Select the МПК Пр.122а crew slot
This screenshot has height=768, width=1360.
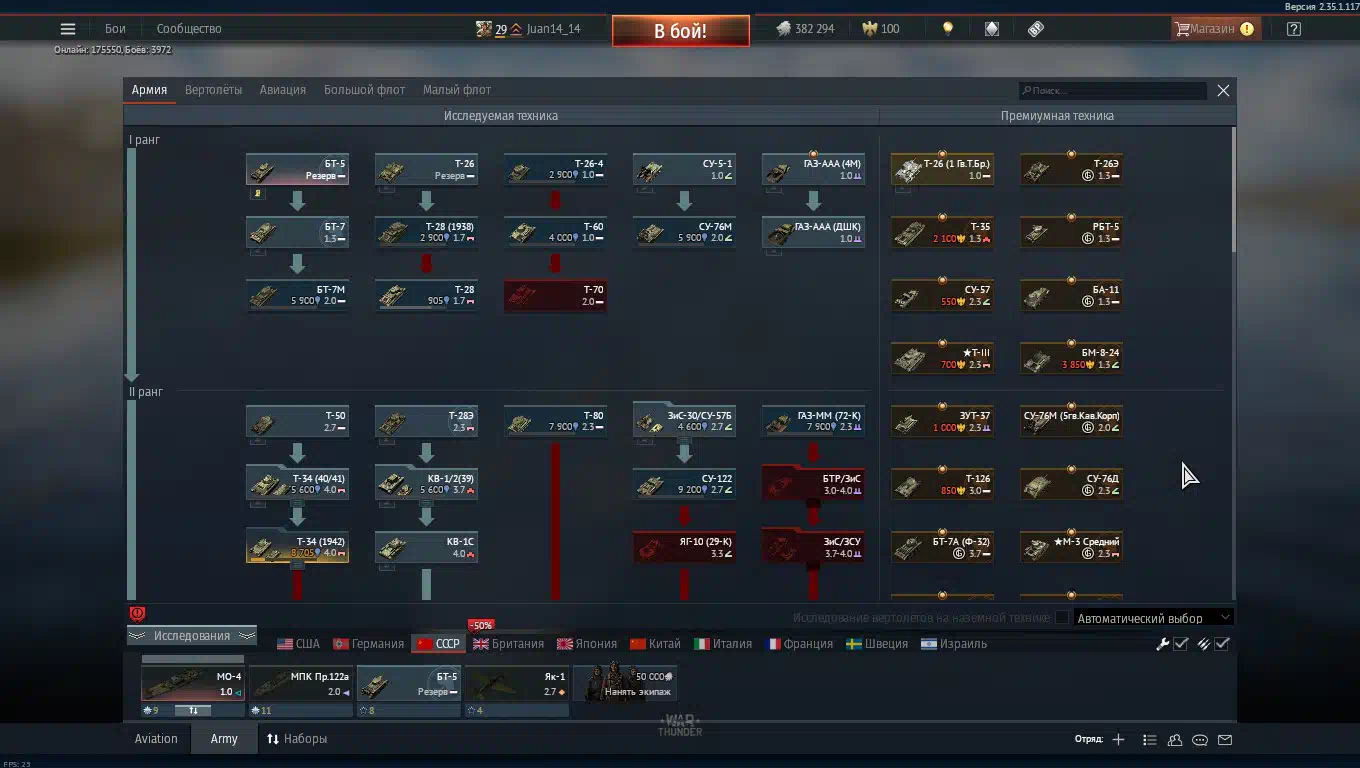click(301, 683)
